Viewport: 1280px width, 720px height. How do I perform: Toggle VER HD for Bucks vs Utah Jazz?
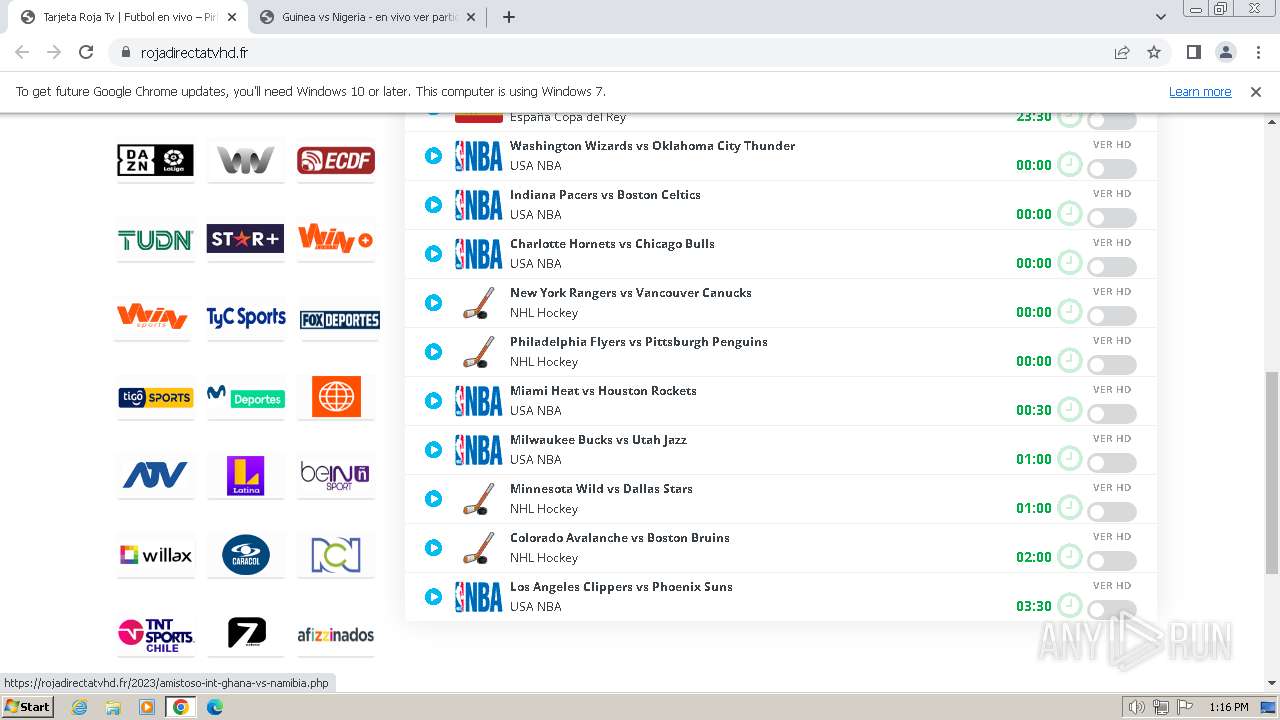(x=1112, y=463)
